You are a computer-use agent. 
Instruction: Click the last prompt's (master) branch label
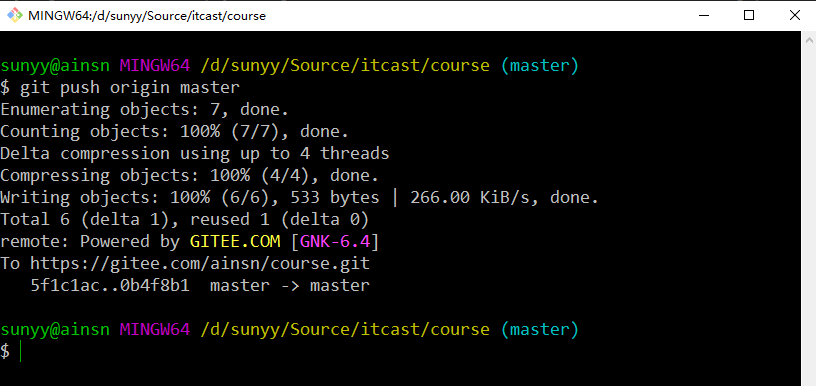[539, 329]
